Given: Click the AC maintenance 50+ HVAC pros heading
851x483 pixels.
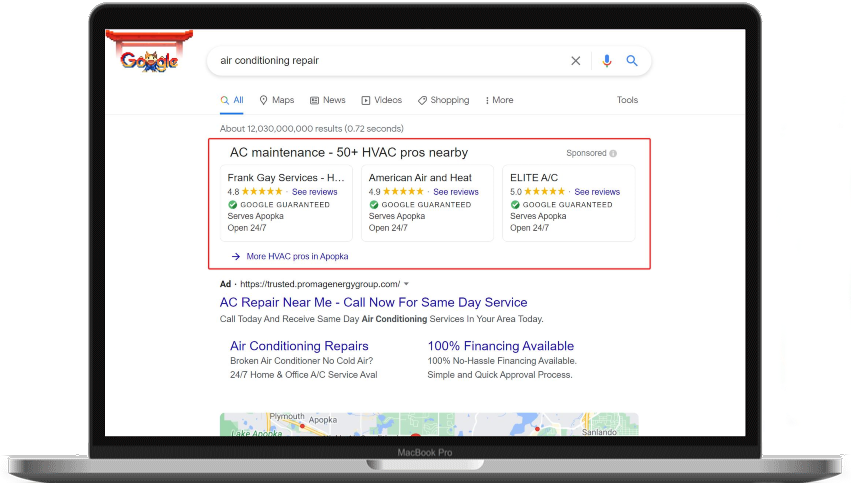Looking at the screenshot, I should (349, 152).
